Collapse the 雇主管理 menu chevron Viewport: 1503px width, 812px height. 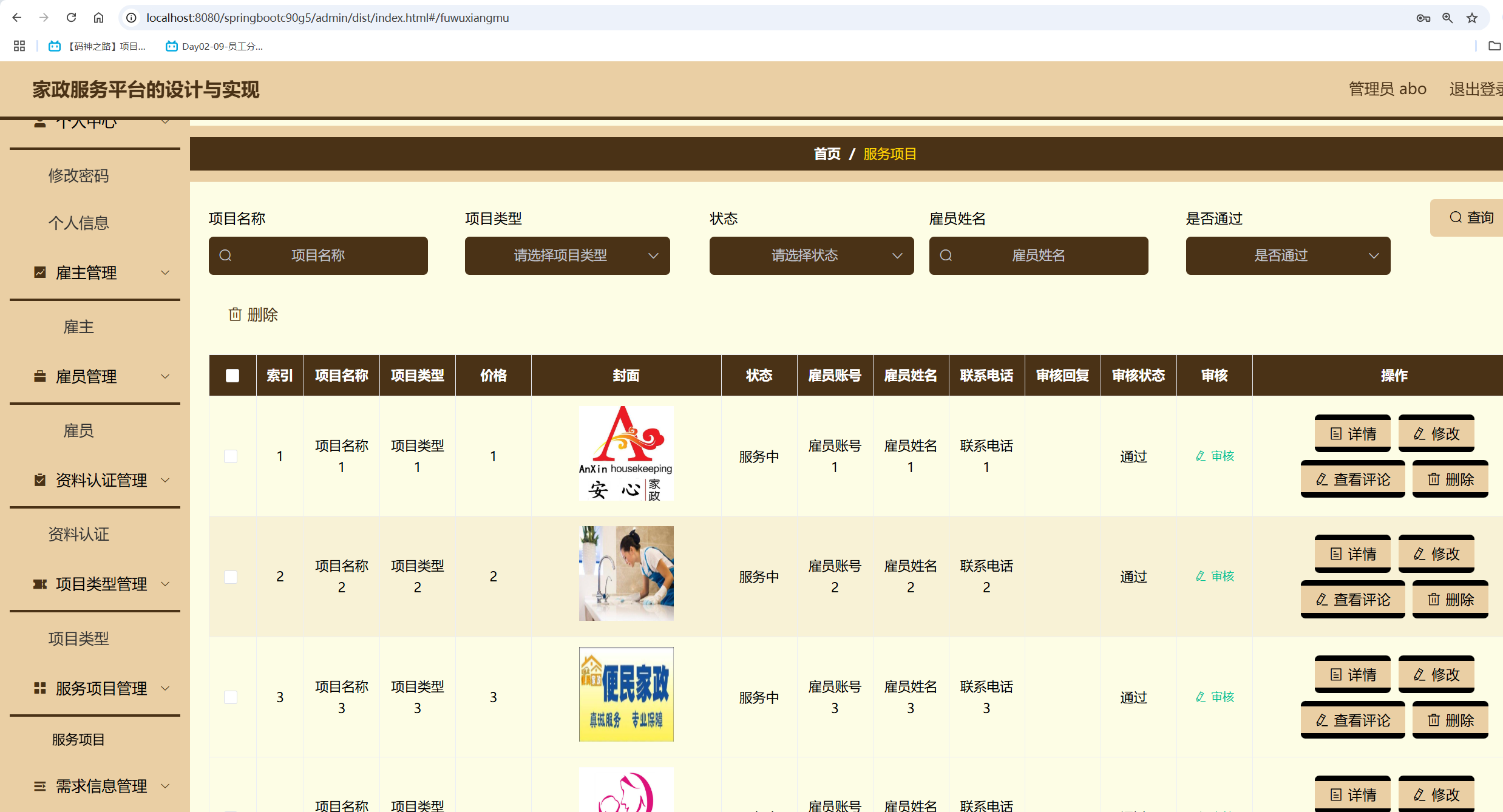point(165,272)
